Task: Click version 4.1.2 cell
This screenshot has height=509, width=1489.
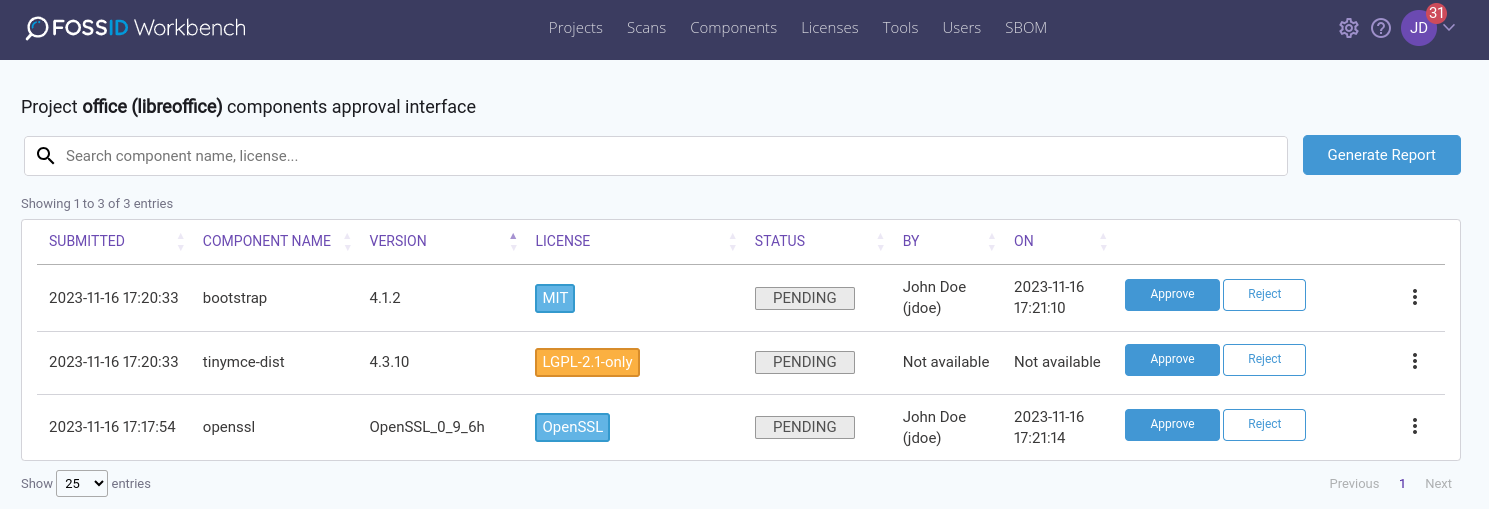Action: click(385, 298)
